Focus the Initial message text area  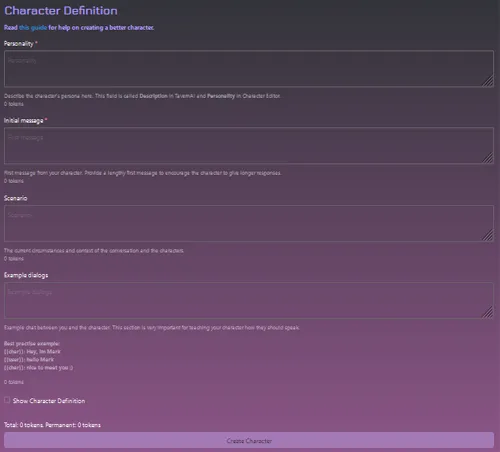249,146
